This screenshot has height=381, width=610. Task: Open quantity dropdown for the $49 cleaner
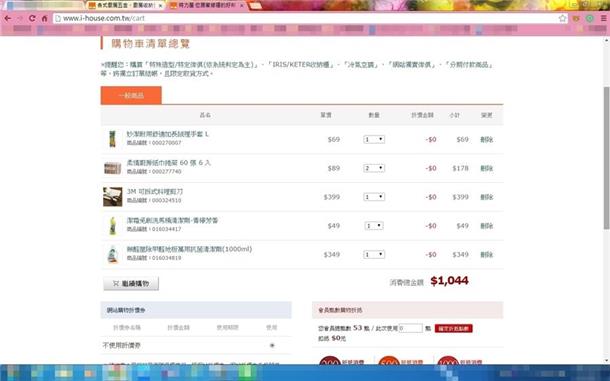pyautogui.click(x=374, y=226)
